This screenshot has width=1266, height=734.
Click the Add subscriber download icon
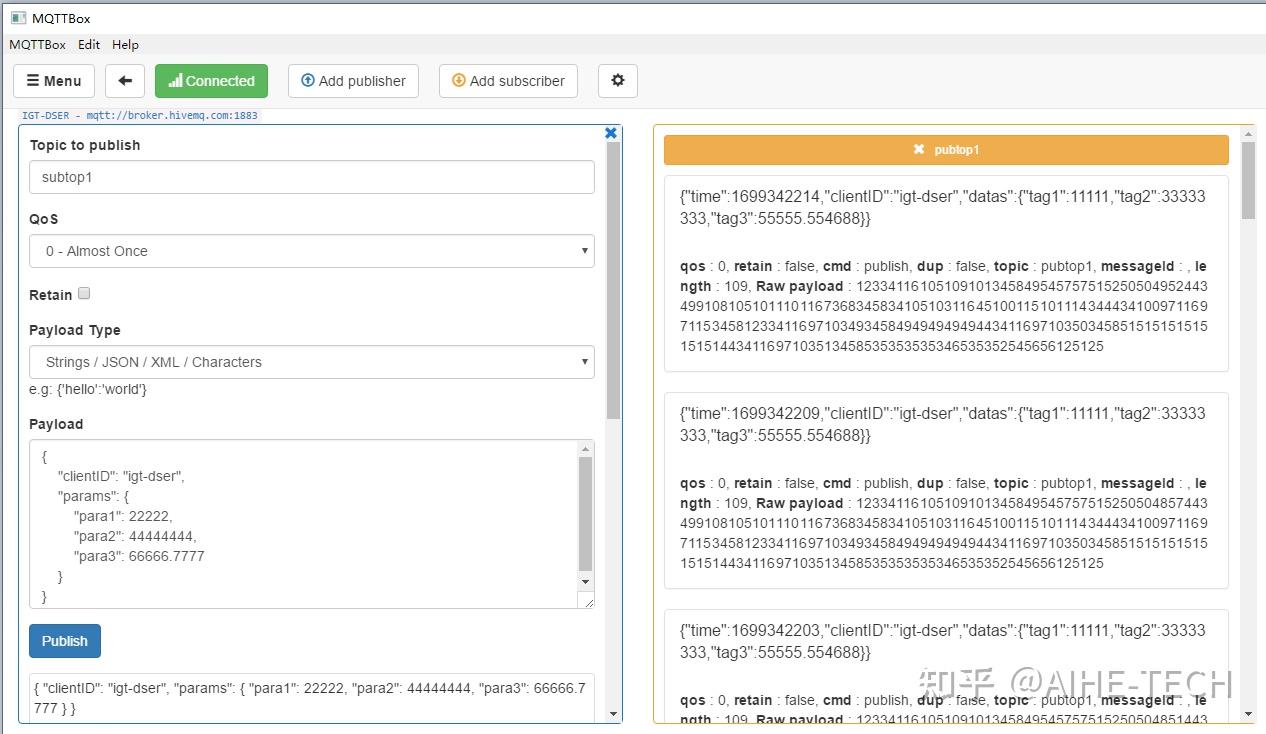tap(459, 81)
